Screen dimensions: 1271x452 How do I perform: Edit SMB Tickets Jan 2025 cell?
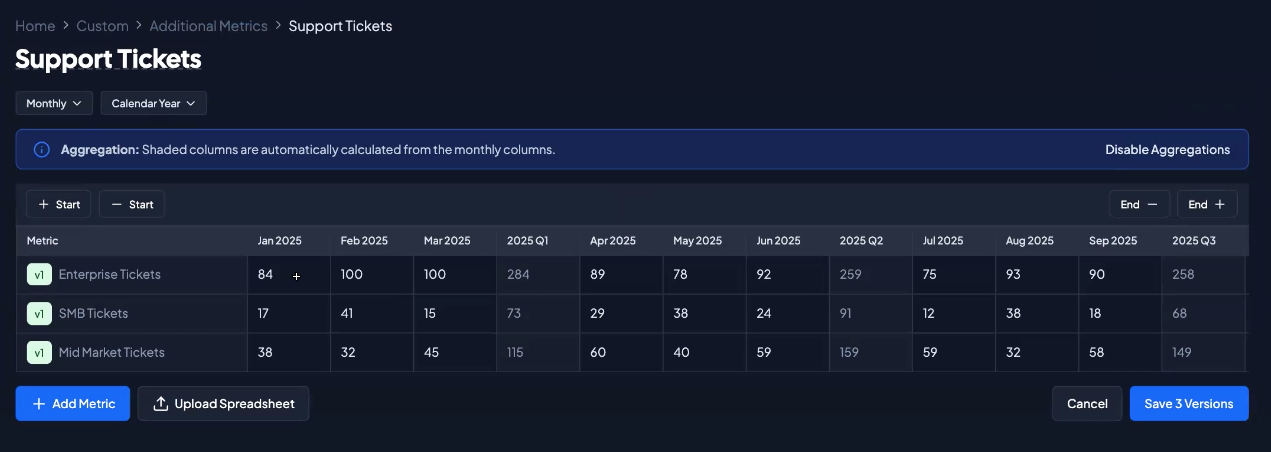pyautogui.click(x=289, y=314)
